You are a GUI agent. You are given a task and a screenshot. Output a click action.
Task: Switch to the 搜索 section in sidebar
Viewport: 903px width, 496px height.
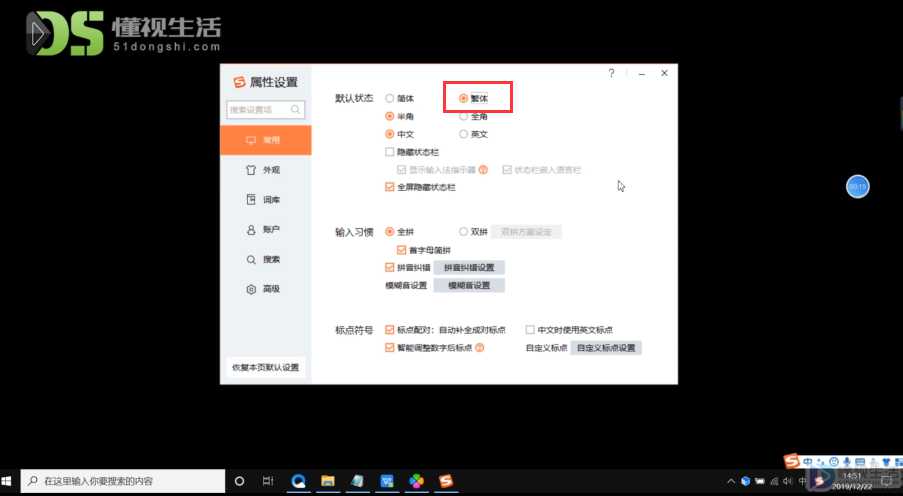(x=265, y=259)
